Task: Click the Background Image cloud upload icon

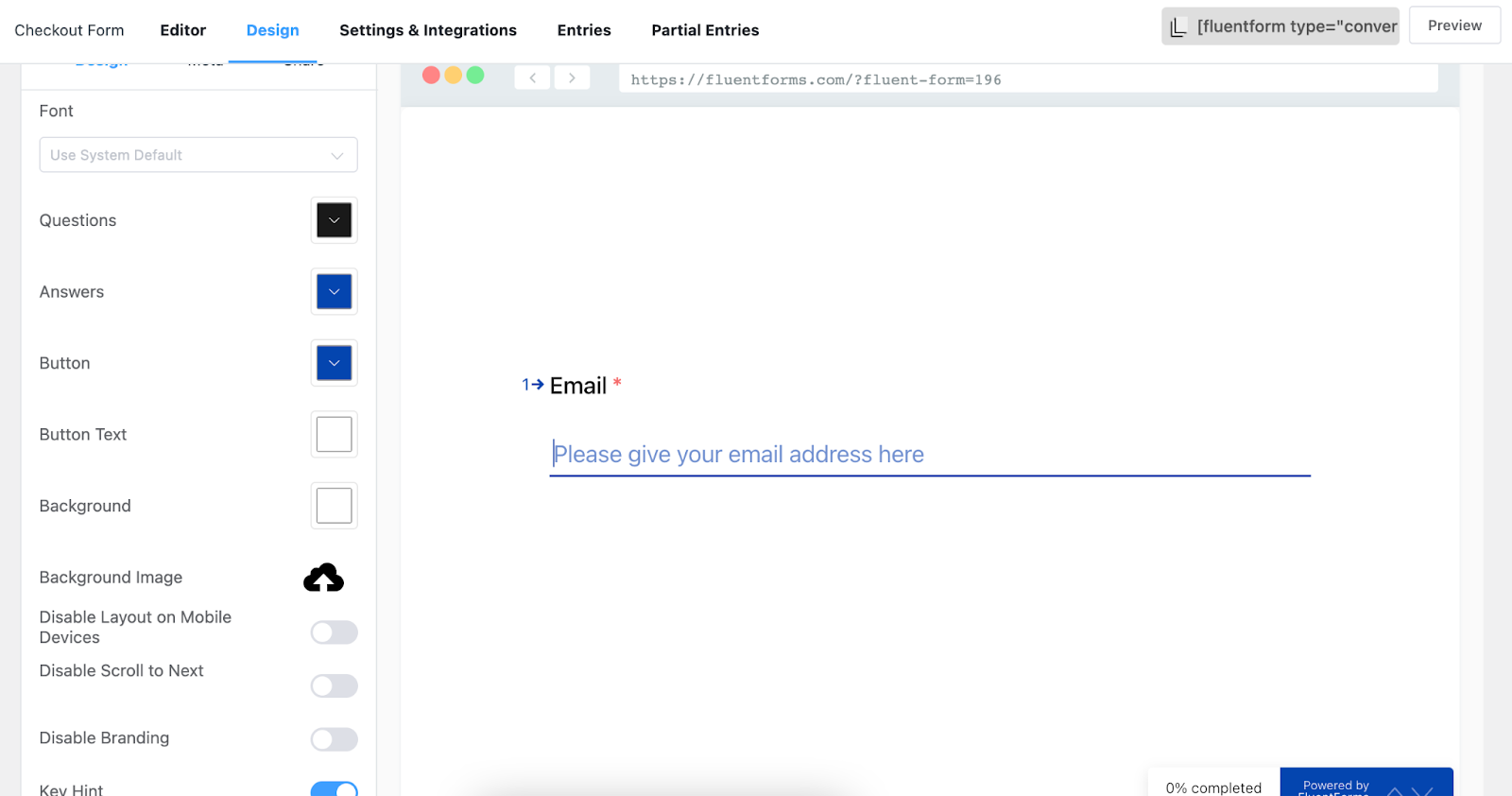Action: [323, 578]
